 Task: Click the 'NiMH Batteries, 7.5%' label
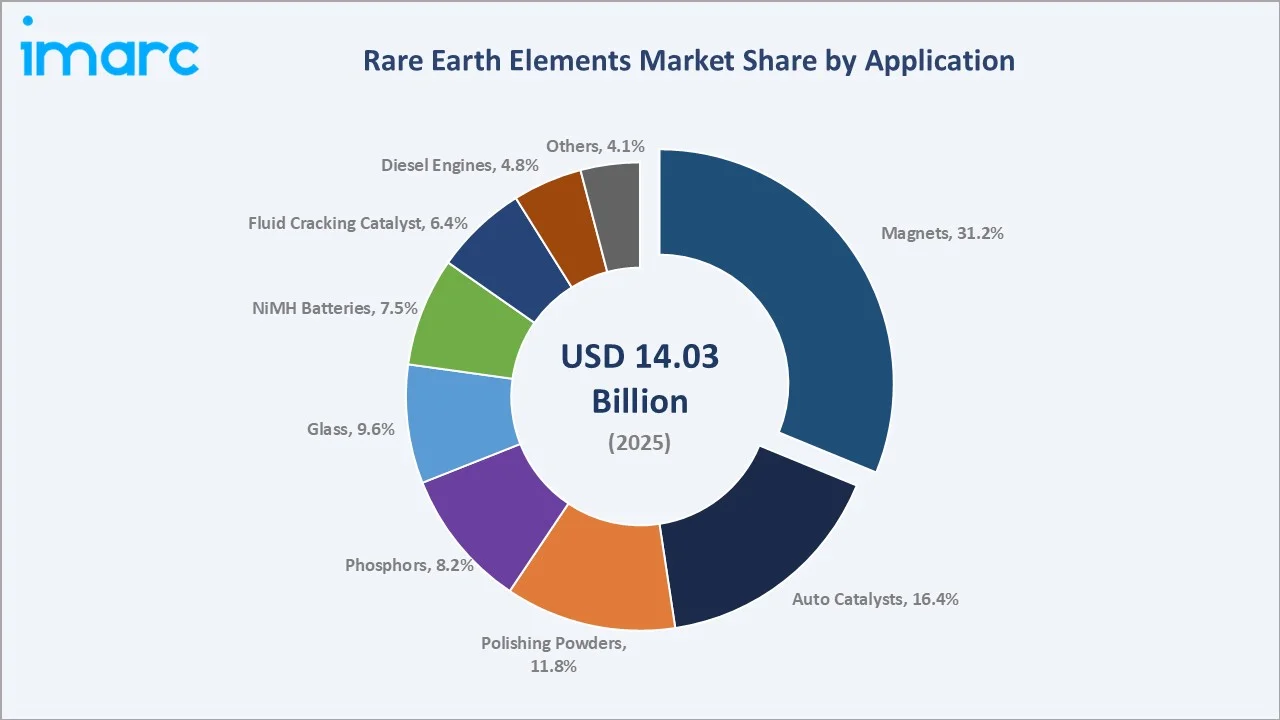334,308
